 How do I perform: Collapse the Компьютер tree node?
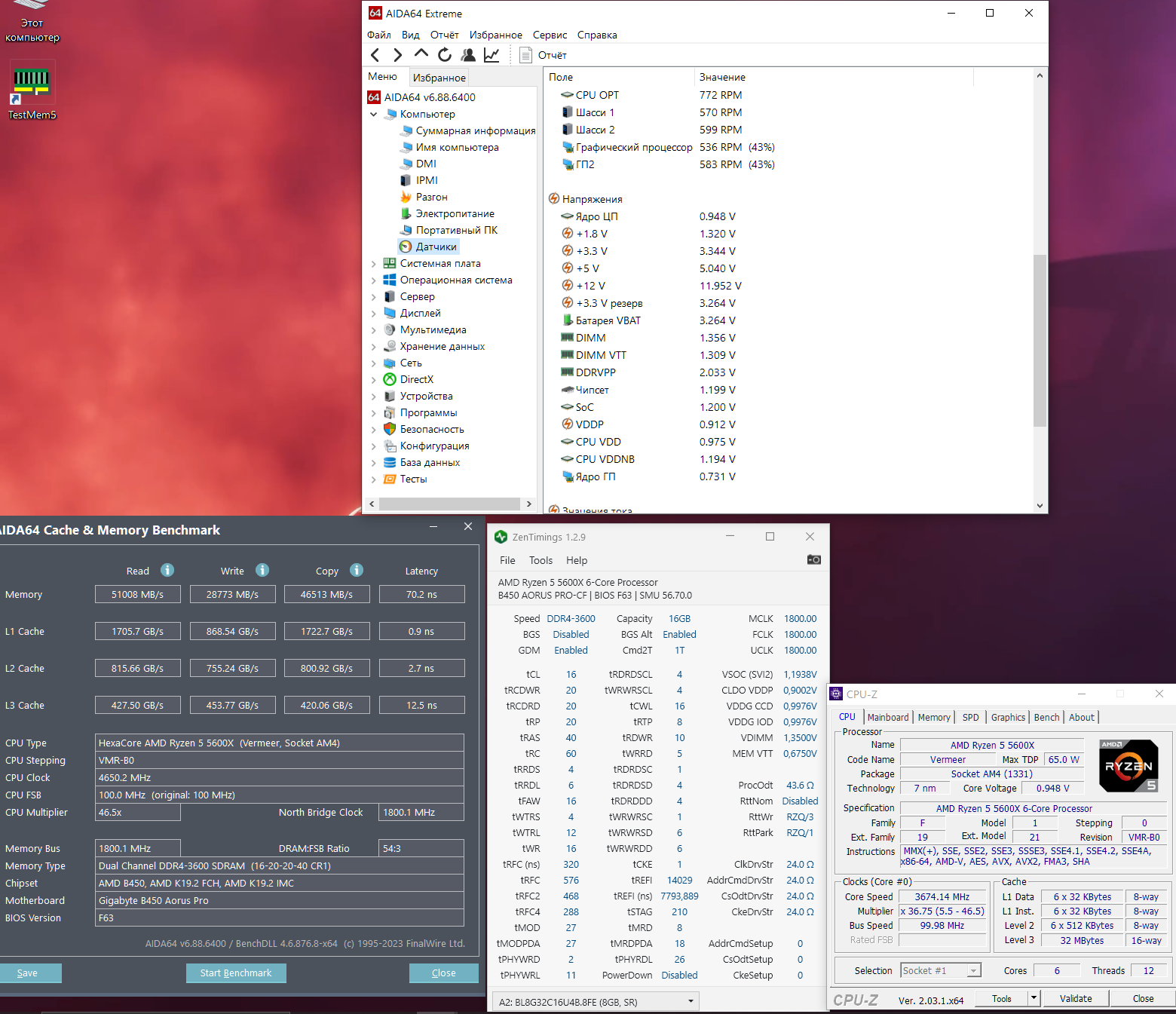coord(374,114)
